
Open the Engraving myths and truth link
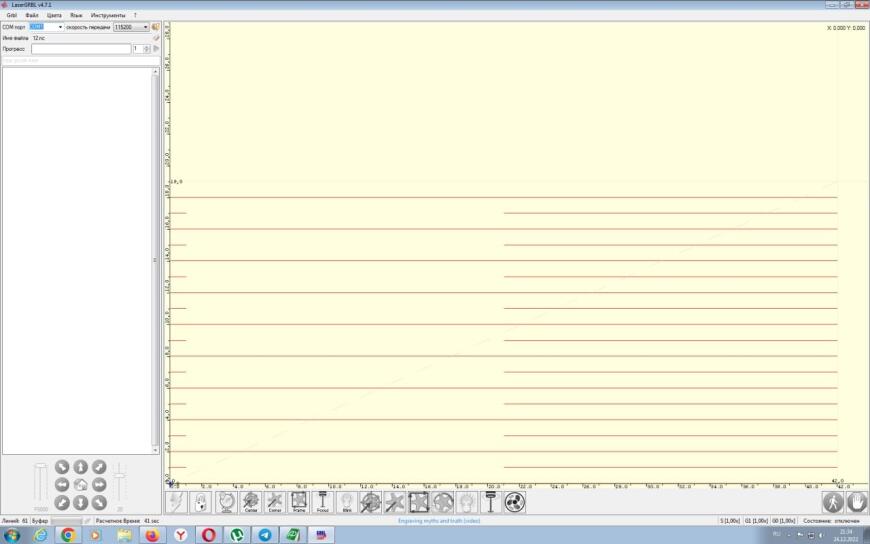pyautogui.click(x=439, y=521)
